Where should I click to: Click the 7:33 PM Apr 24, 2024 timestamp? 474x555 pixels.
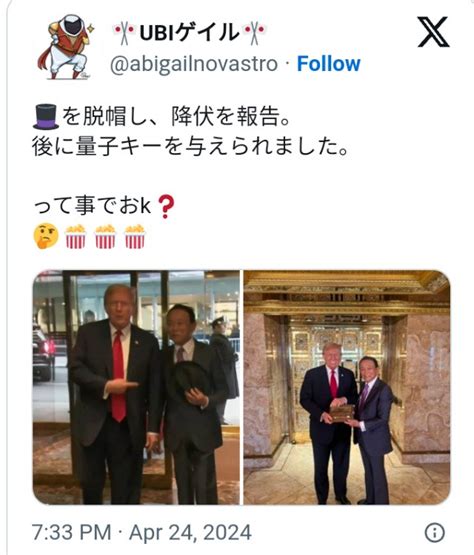[142, 532]
